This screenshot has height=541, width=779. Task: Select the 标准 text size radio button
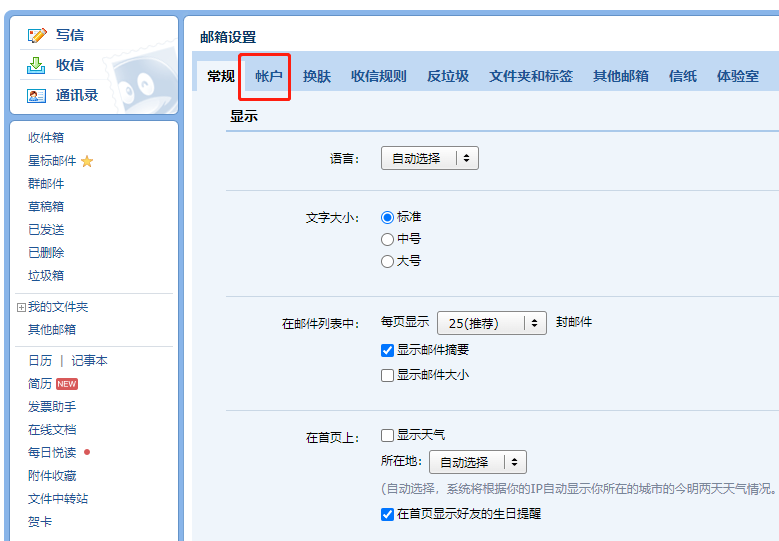[387, 218]
